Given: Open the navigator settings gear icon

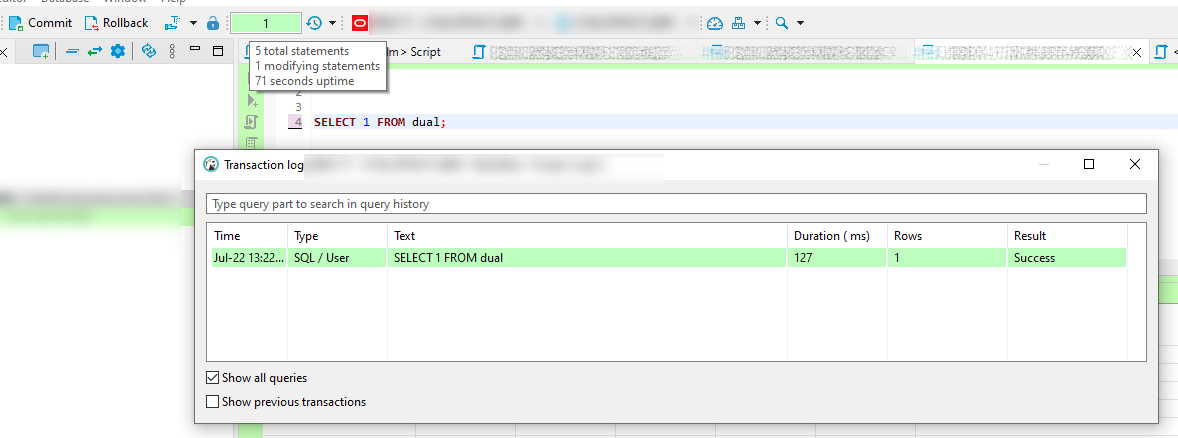Looking at the screenshot, I should [118, 51].
